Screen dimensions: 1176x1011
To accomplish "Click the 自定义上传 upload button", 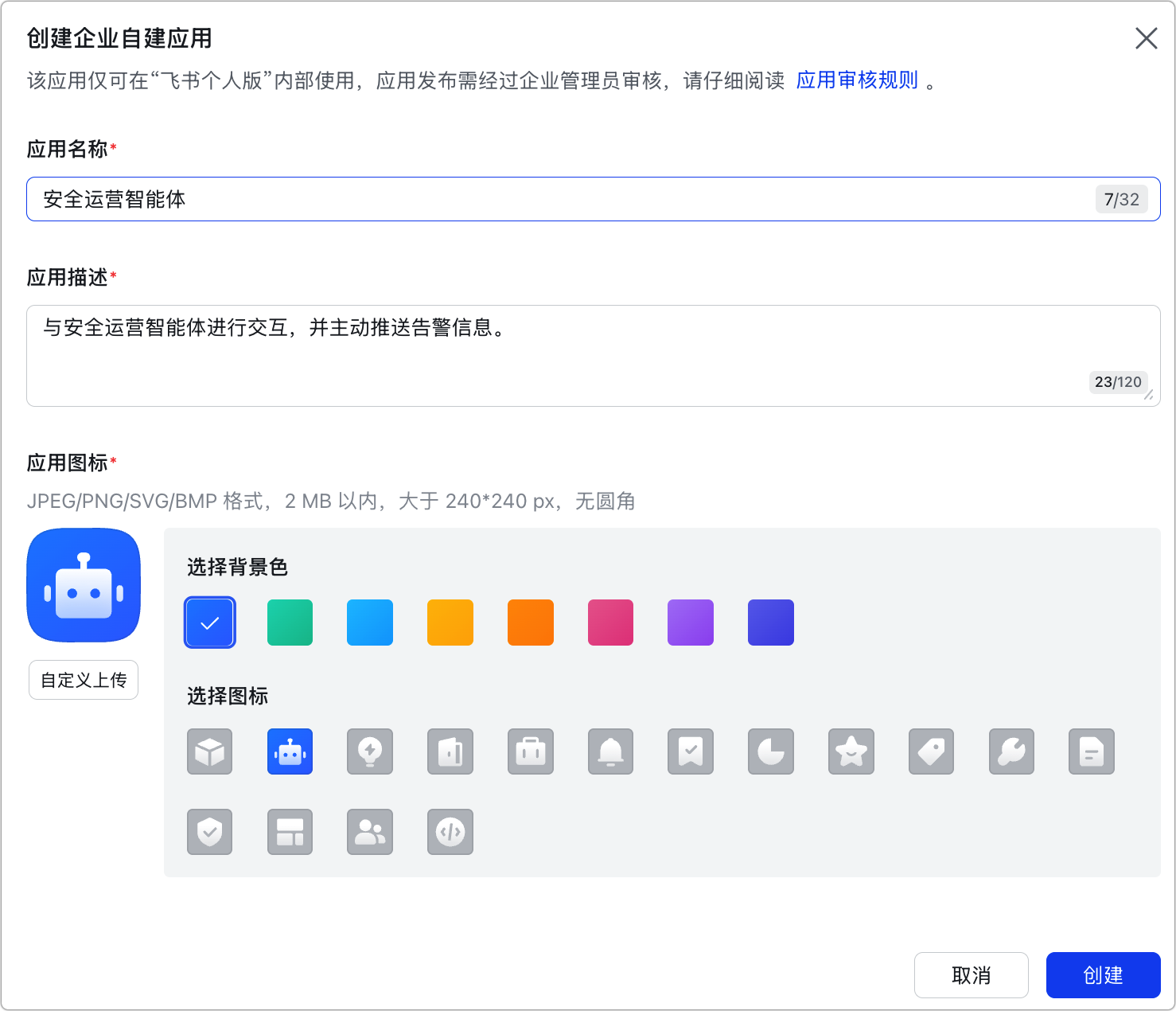I will 84,680.
